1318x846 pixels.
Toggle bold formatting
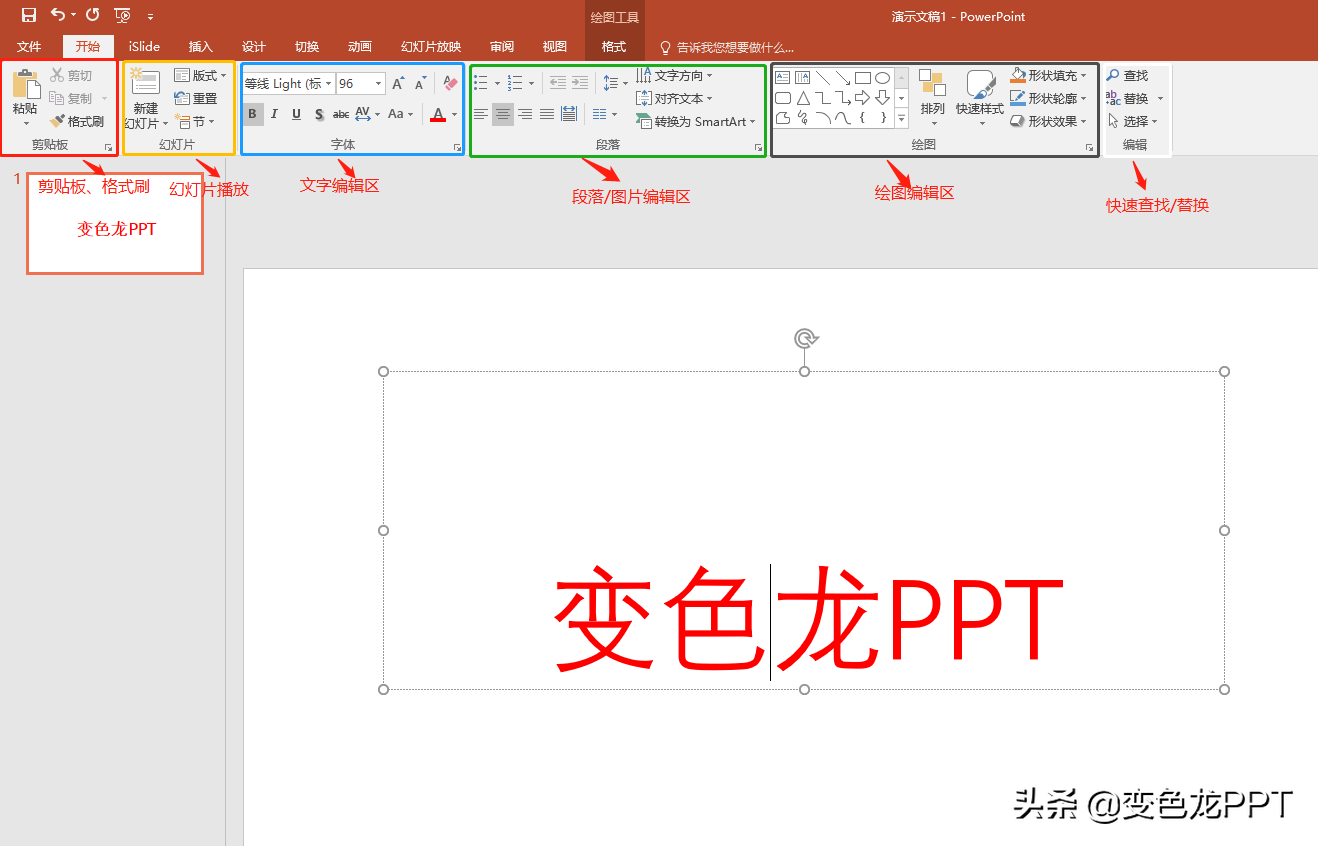pyautogui.click(x=253, y=114)
